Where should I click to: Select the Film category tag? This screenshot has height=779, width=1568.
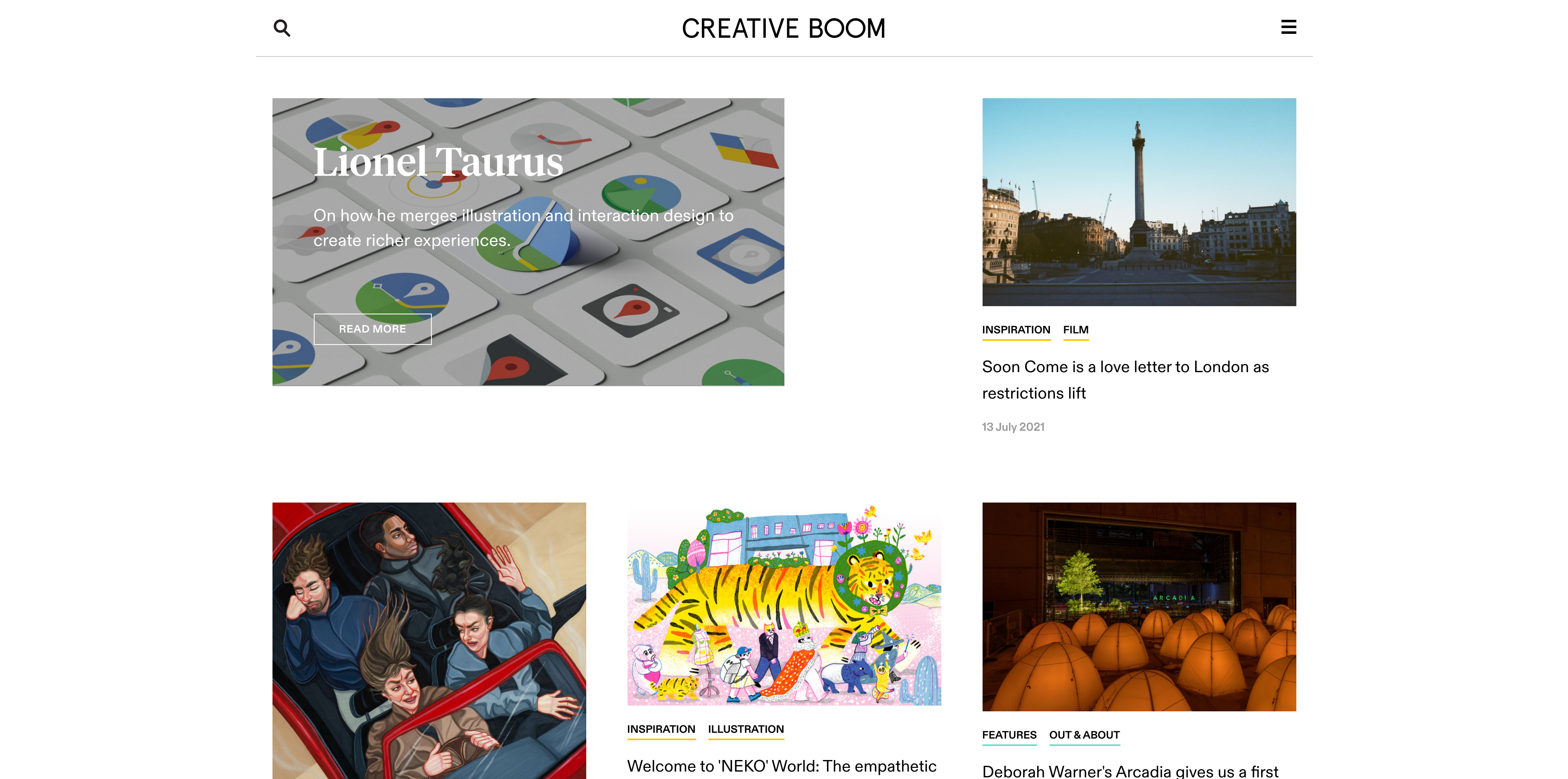coord(1075,330)
